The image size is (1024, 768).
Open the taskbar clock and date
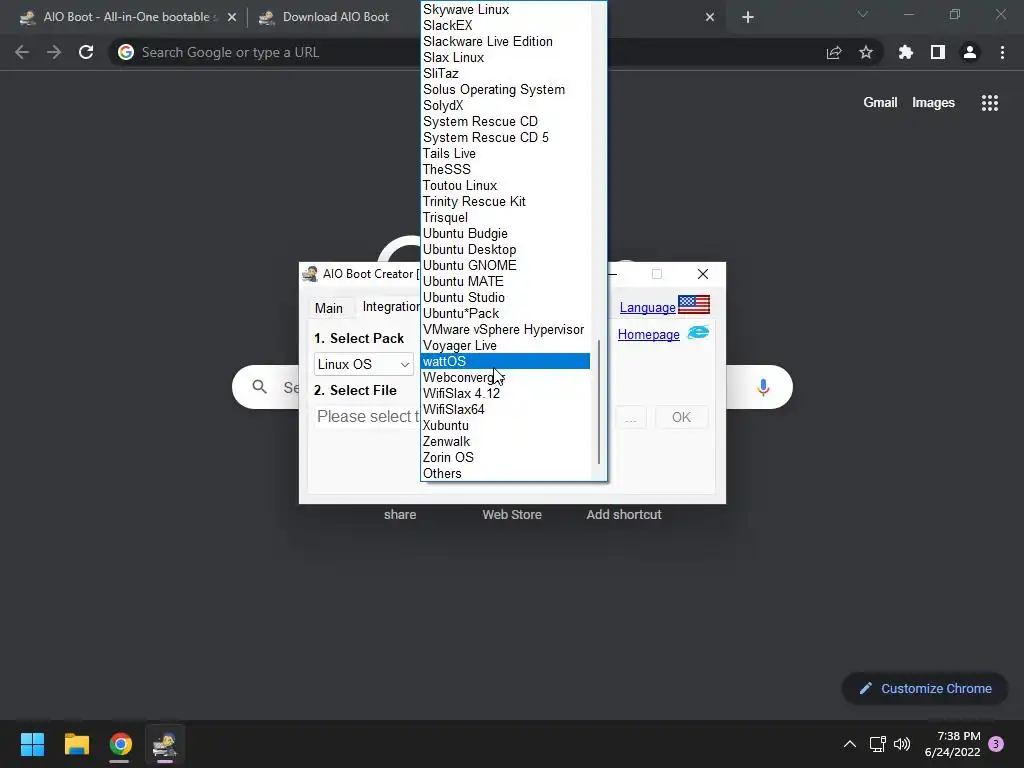coord(952,744)
